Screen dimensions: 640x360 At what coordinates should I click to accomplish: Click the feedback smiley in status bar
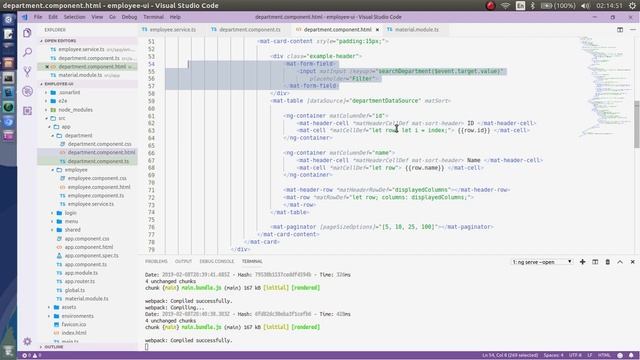pos(620,355)
